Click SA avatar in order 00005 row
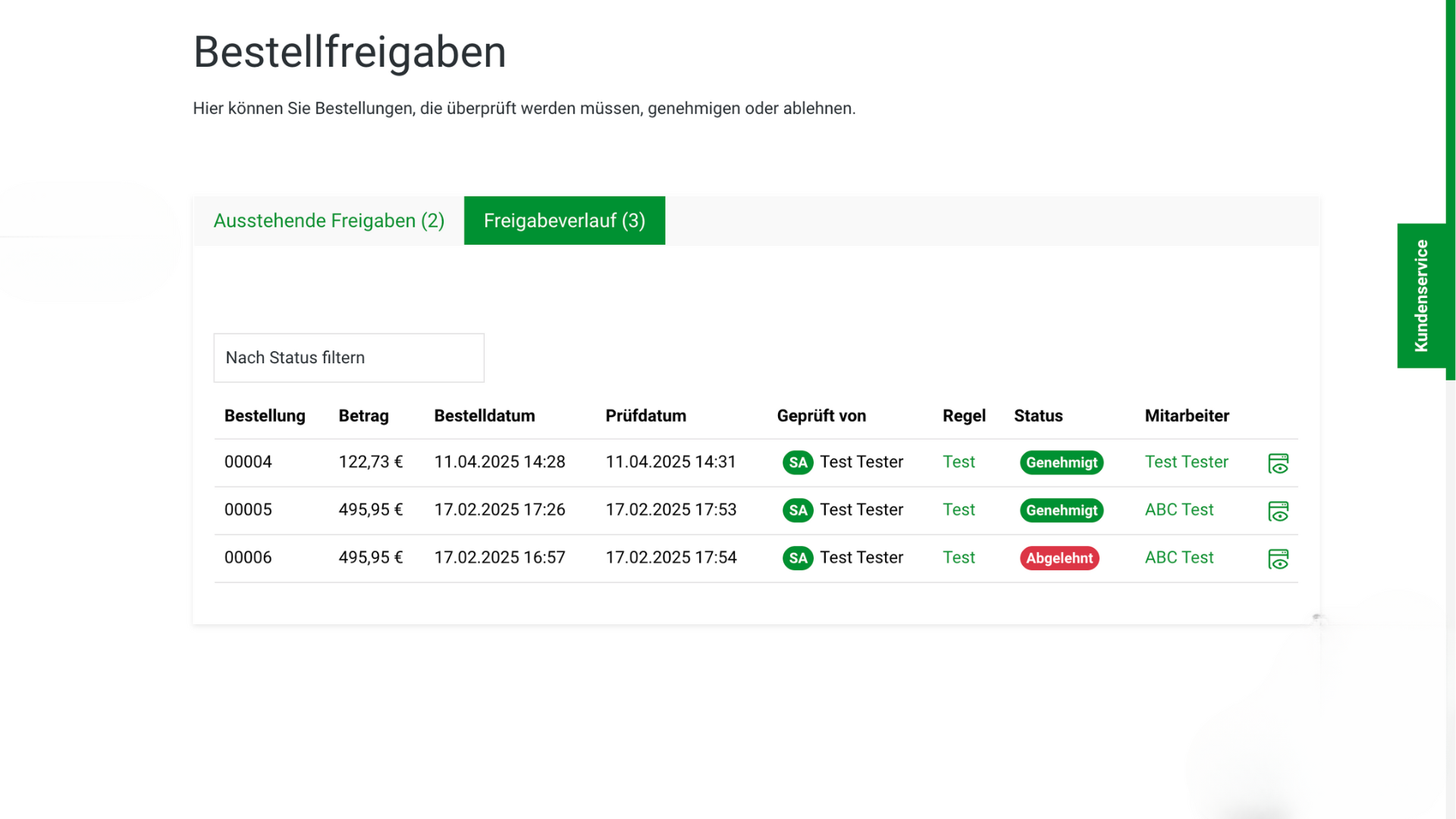The width and height of the screenshot is (1456, 819). coord(798,510)
